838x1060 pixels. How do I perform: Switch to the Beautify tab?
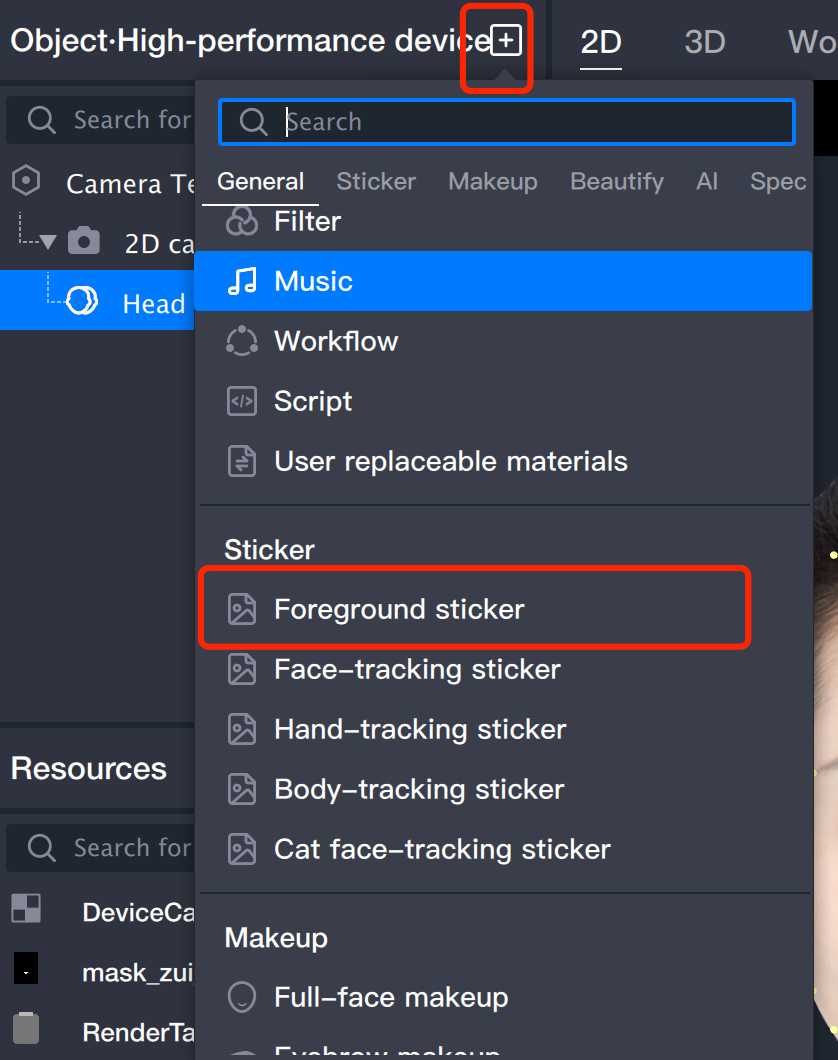tap(617, 181)
